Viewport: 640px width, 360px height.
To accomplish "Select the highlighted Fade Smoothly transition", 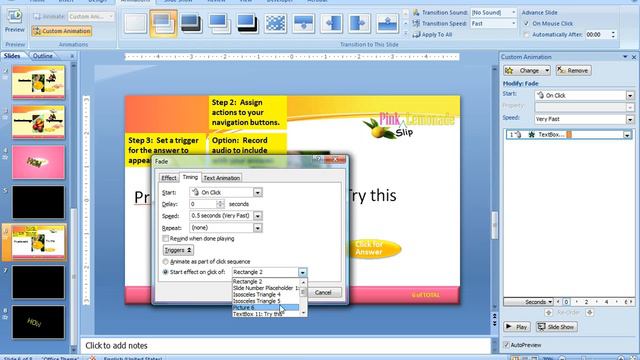I will 163,24.
